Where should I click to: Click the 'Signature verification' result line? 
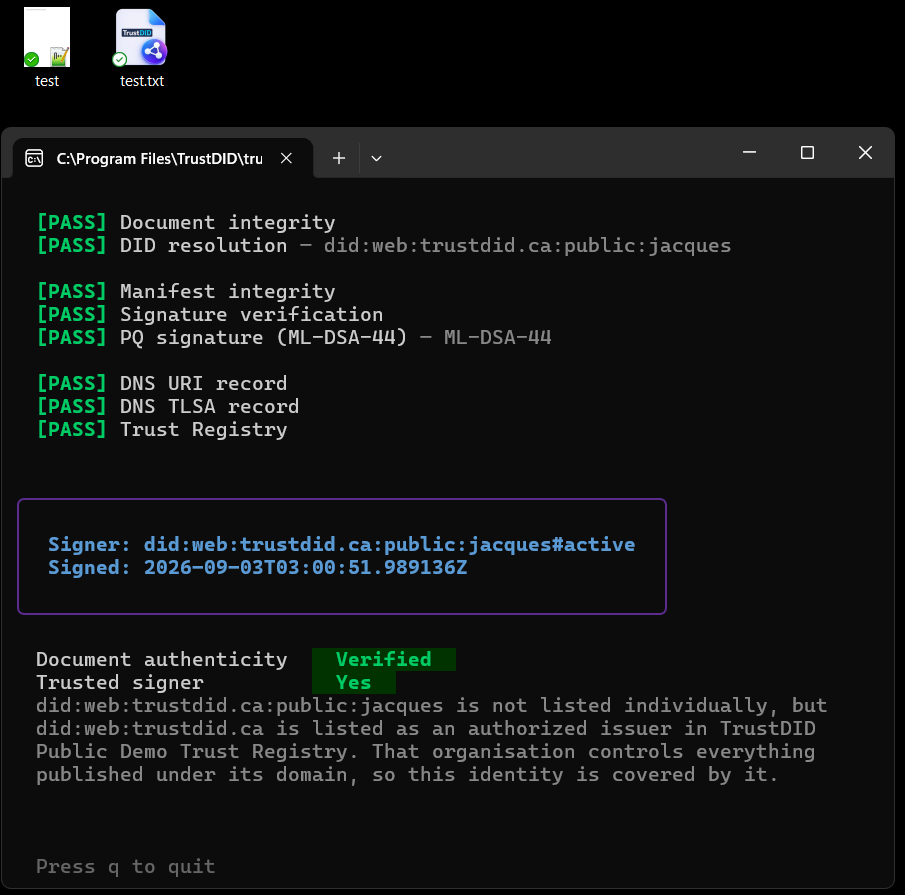210,314
